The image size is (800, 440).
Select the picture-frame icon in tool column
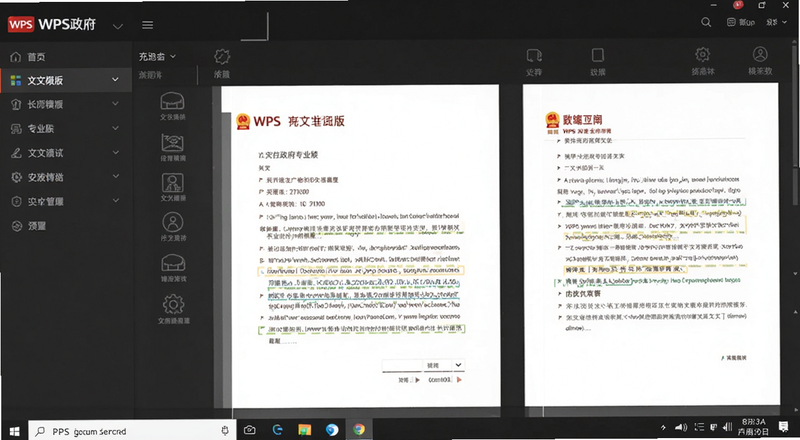point(172,142)
